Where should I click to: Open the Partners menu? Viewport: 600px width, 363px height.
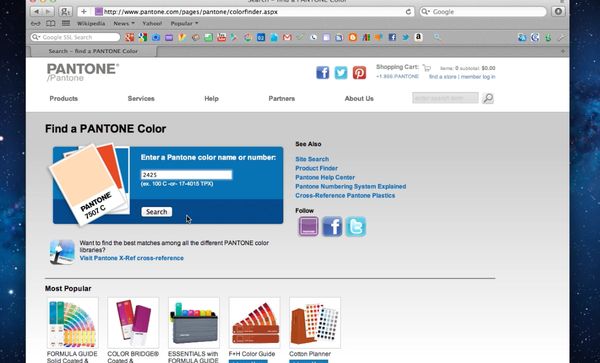pos(282,98)
